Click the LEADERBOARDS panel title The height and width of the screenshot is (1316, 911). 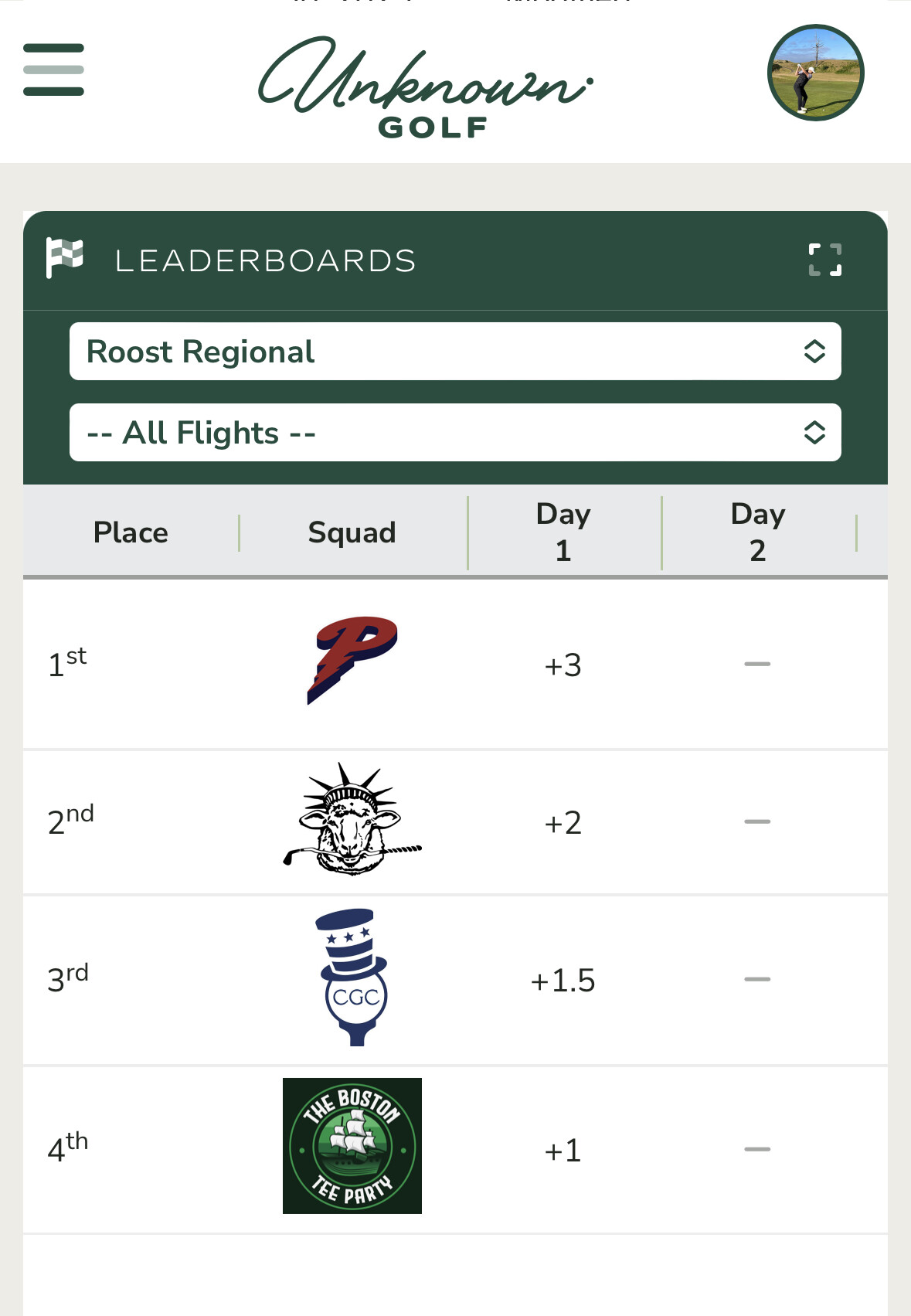point(265,261)
